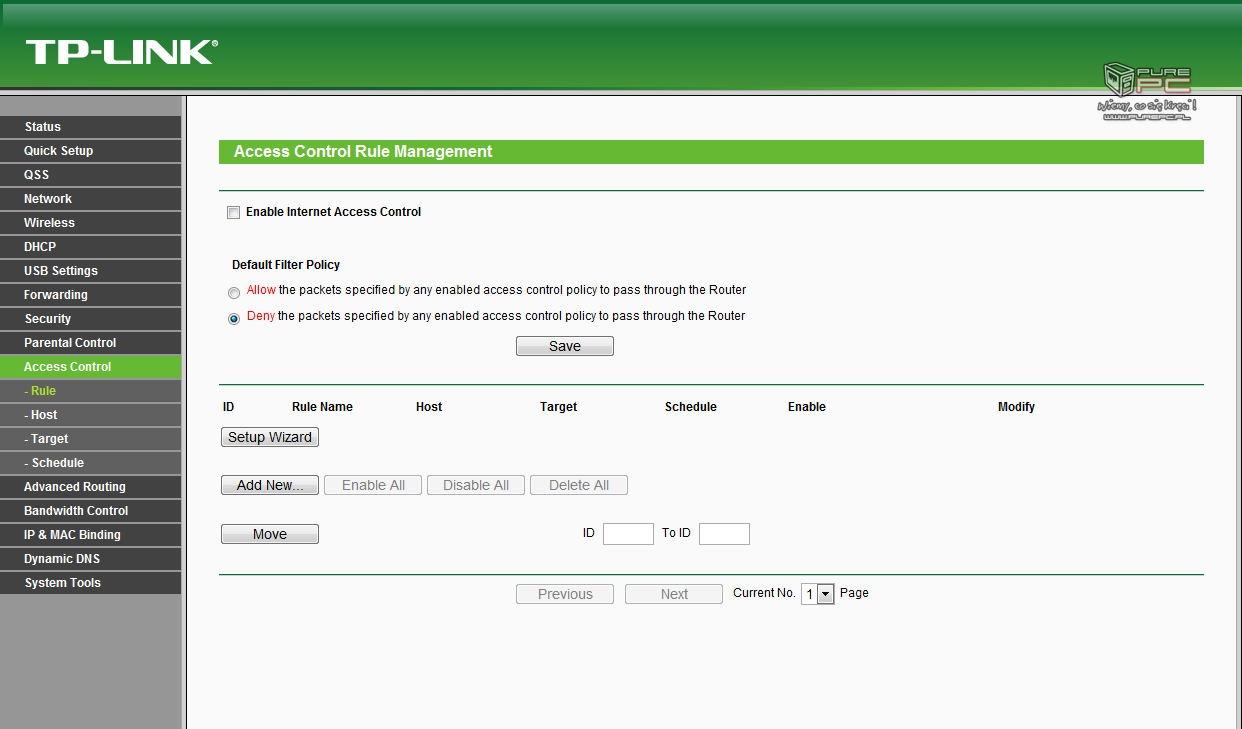This screenshot has height=729, width=1242.
Task: Select the Deny default filter policy
Action: pyautogui.click(x=234, y=319)
